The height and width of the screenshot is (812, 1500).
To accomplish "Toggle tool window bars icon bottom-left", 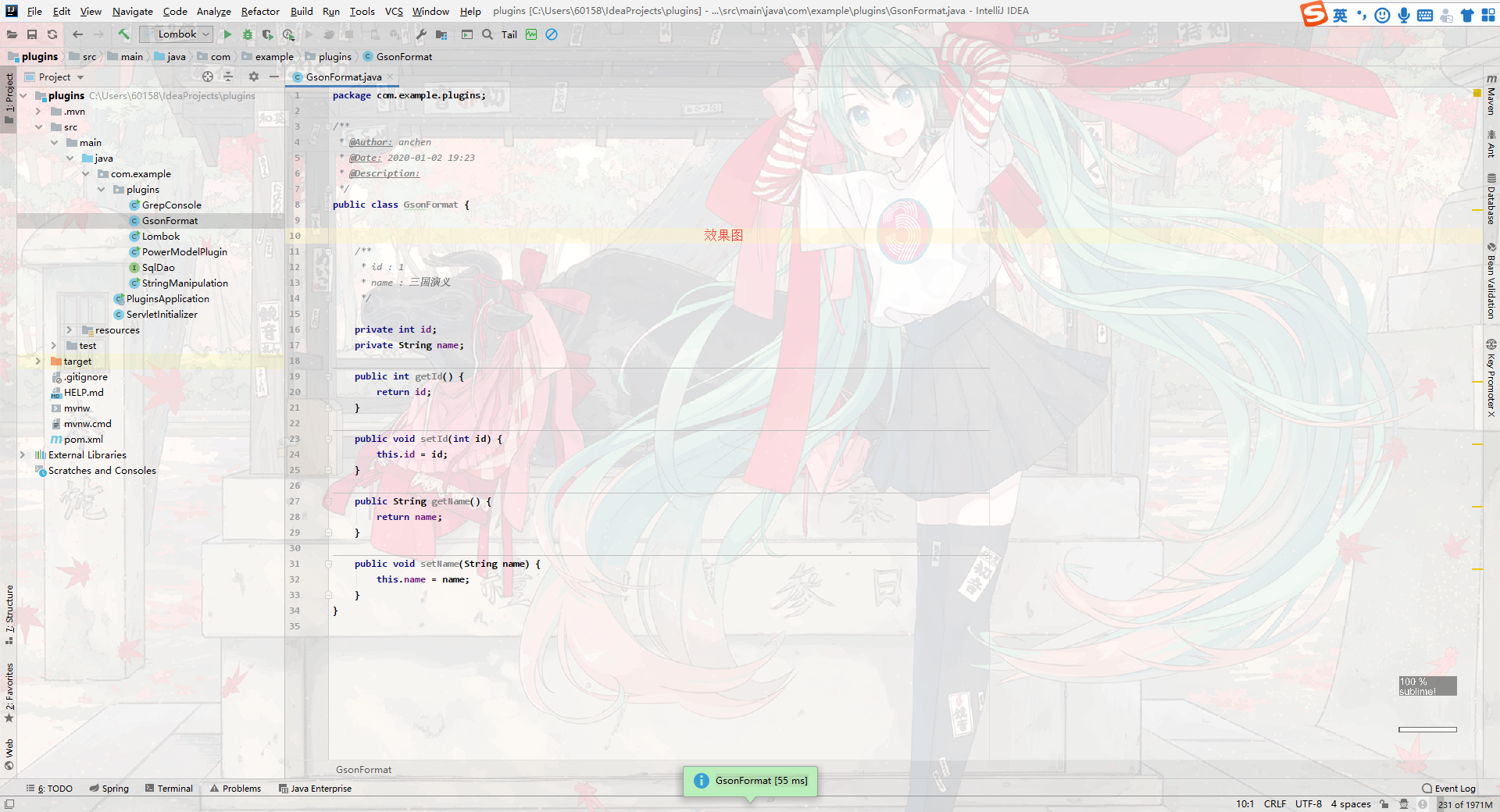I will [9, 804].
